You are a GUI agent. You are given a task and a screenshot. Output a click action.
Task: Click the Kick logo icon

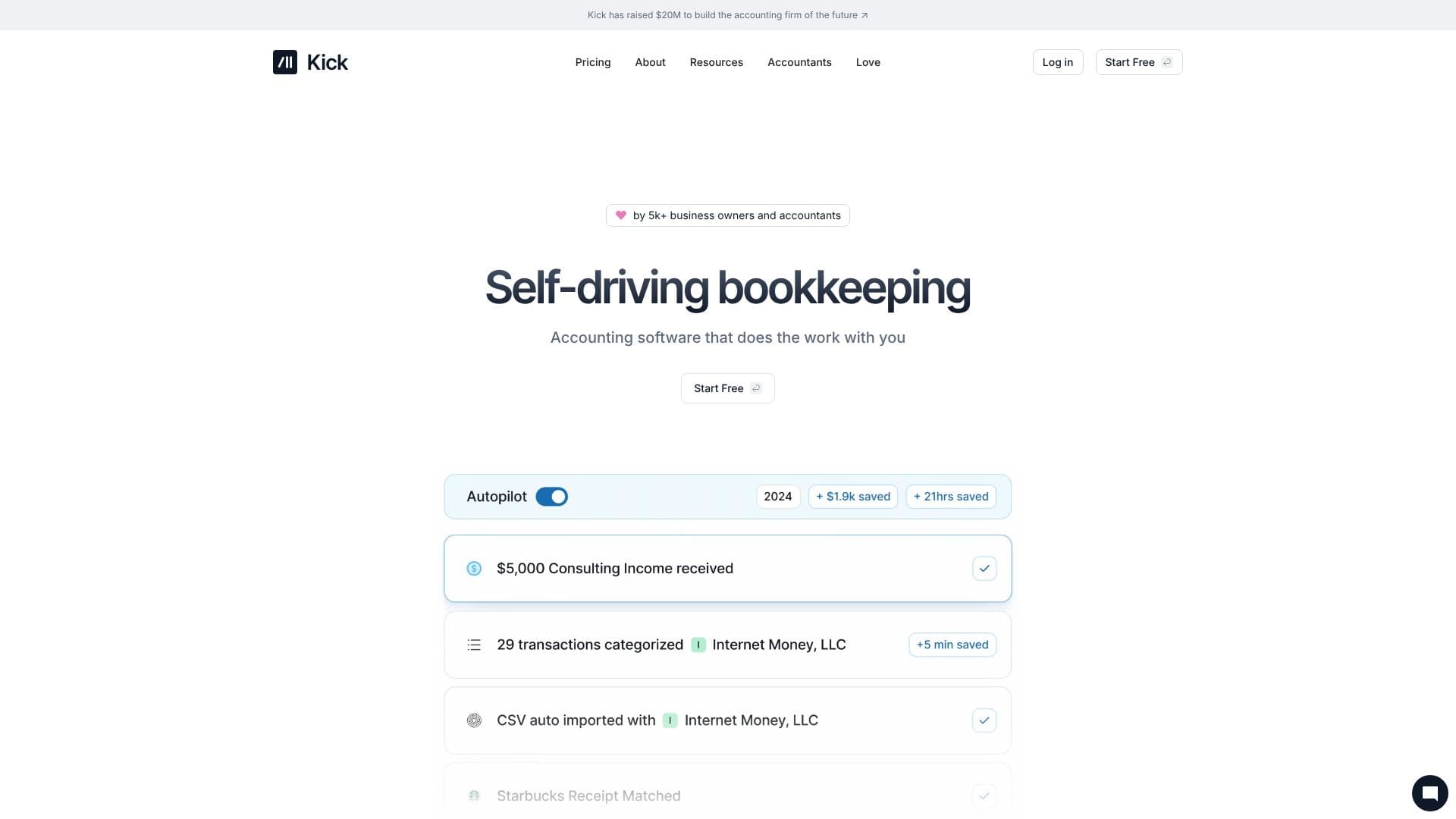285,62
